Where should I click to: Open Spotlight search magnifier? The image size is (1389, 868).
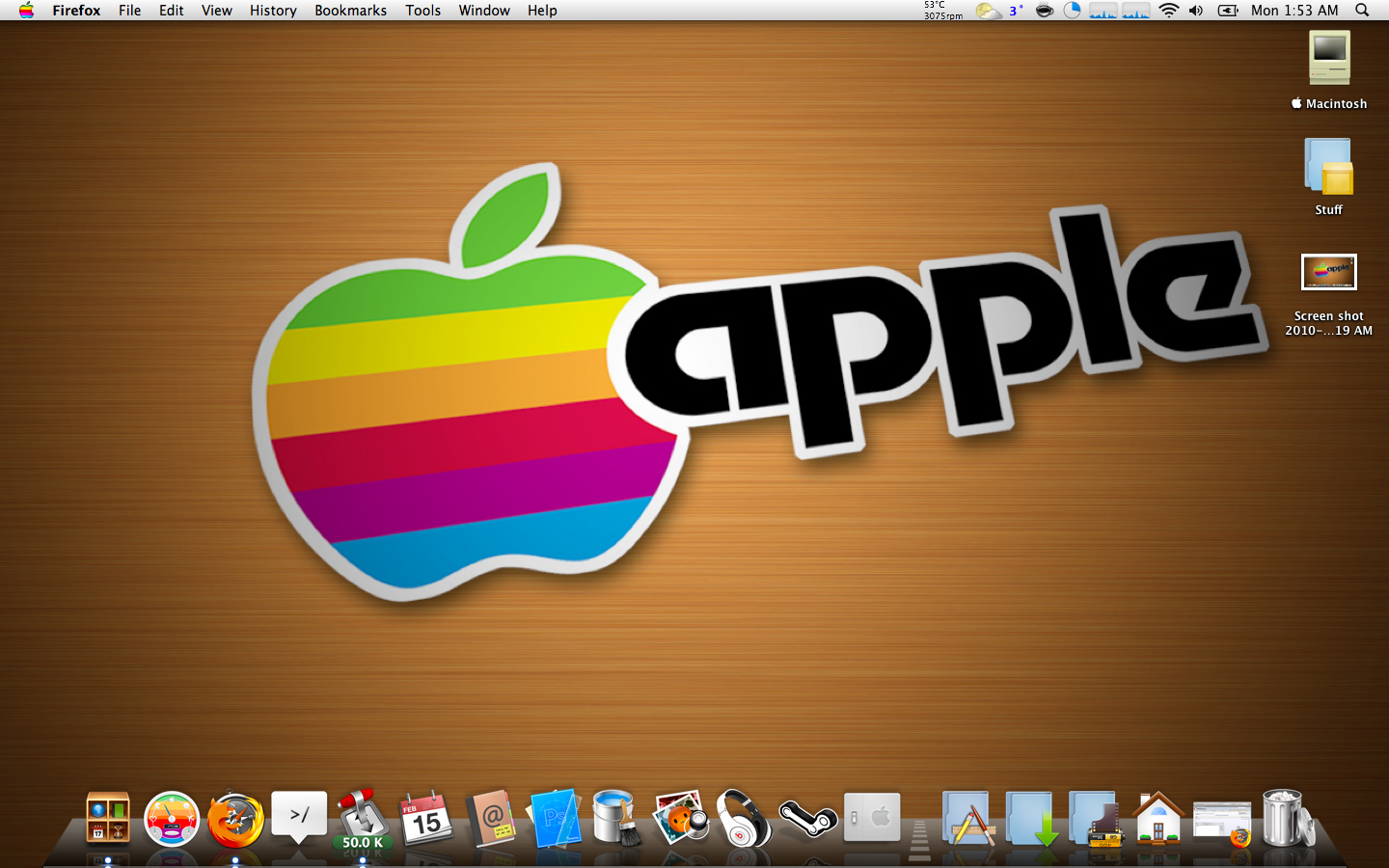(1362, 11)
